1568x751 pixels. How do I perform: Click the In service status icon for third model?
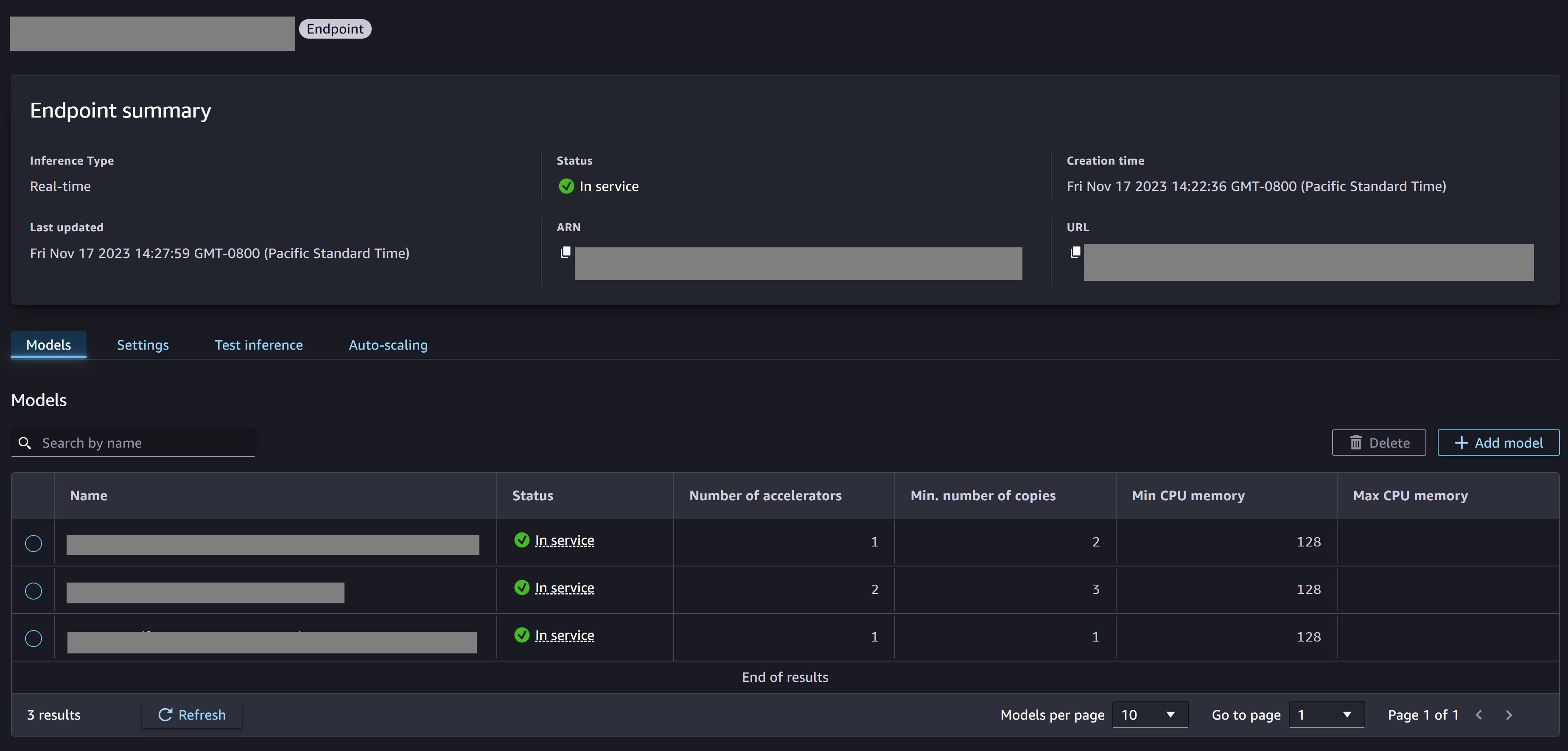(x=521, y=635)
